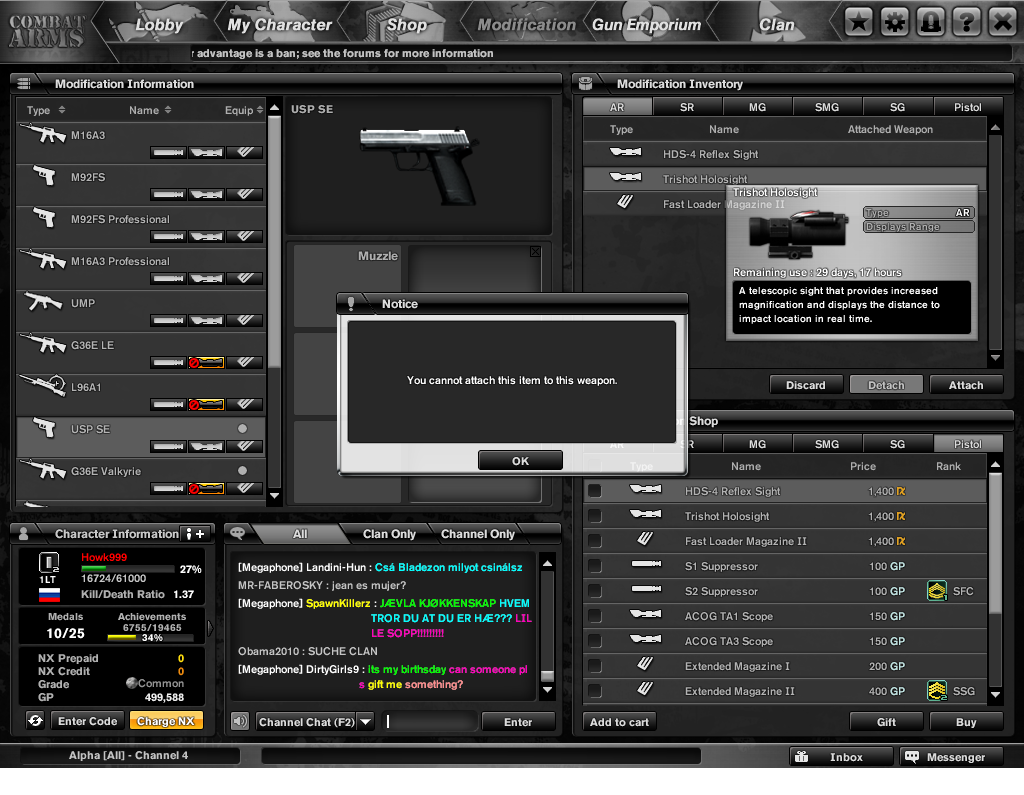1024x795 pixels.
Task: Click chat window scroll up arrow
Action: [x=548, y=563]
